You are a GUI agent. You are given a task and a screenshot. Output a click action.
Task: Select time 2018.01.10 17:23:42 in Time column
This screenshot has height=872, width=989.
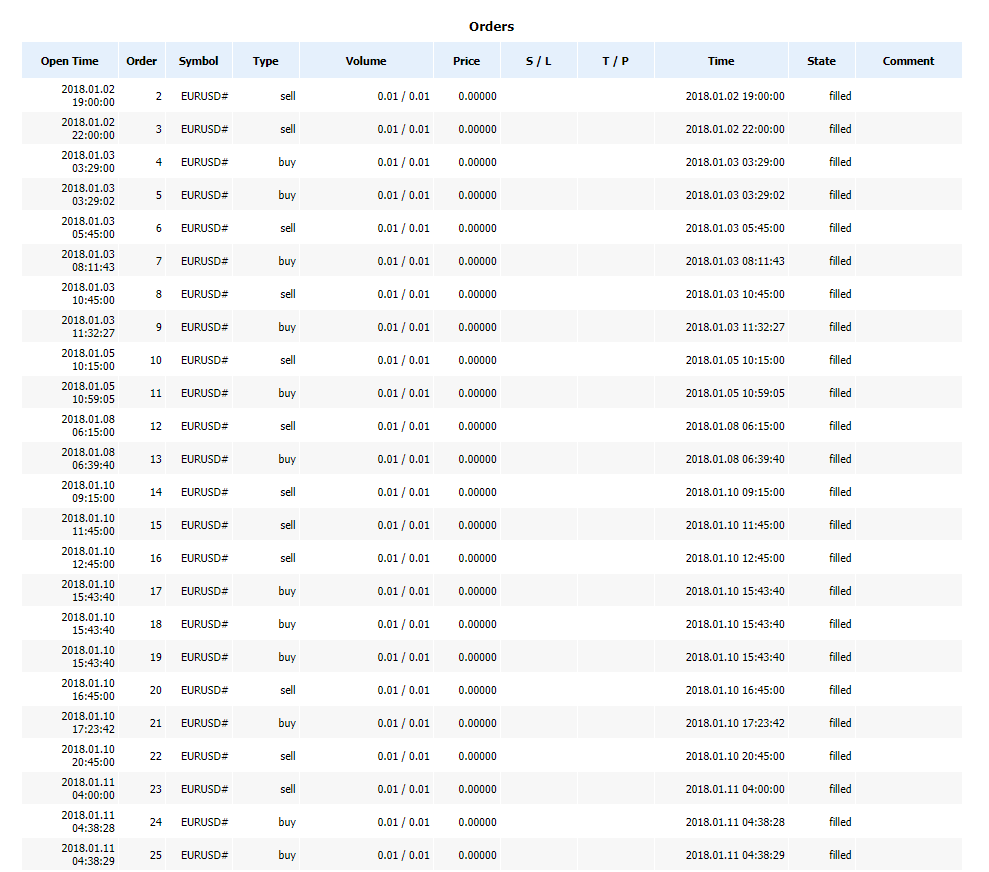tap(735, 723)
